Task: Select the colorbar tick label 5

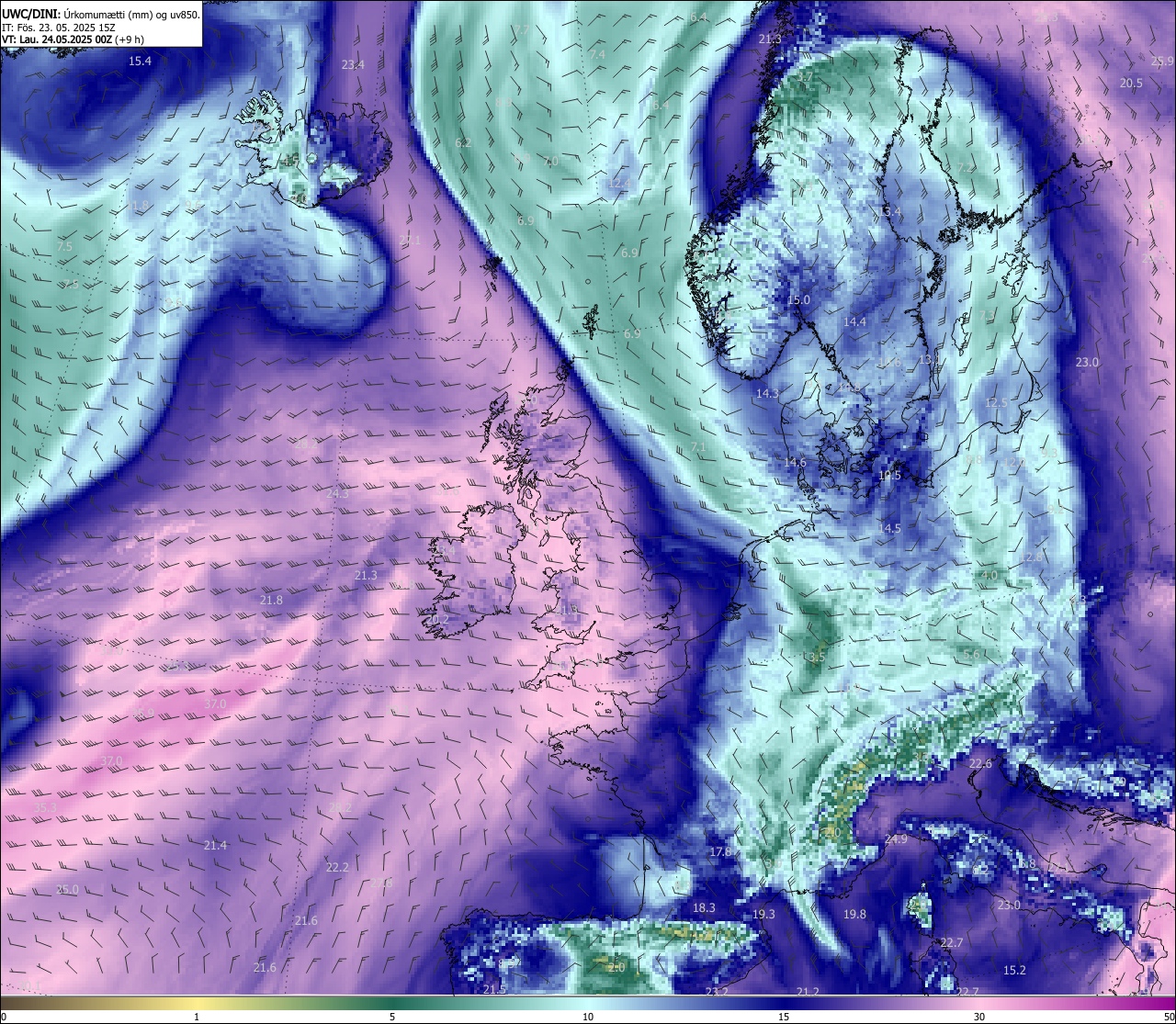Action: (x=392, y=1017)
